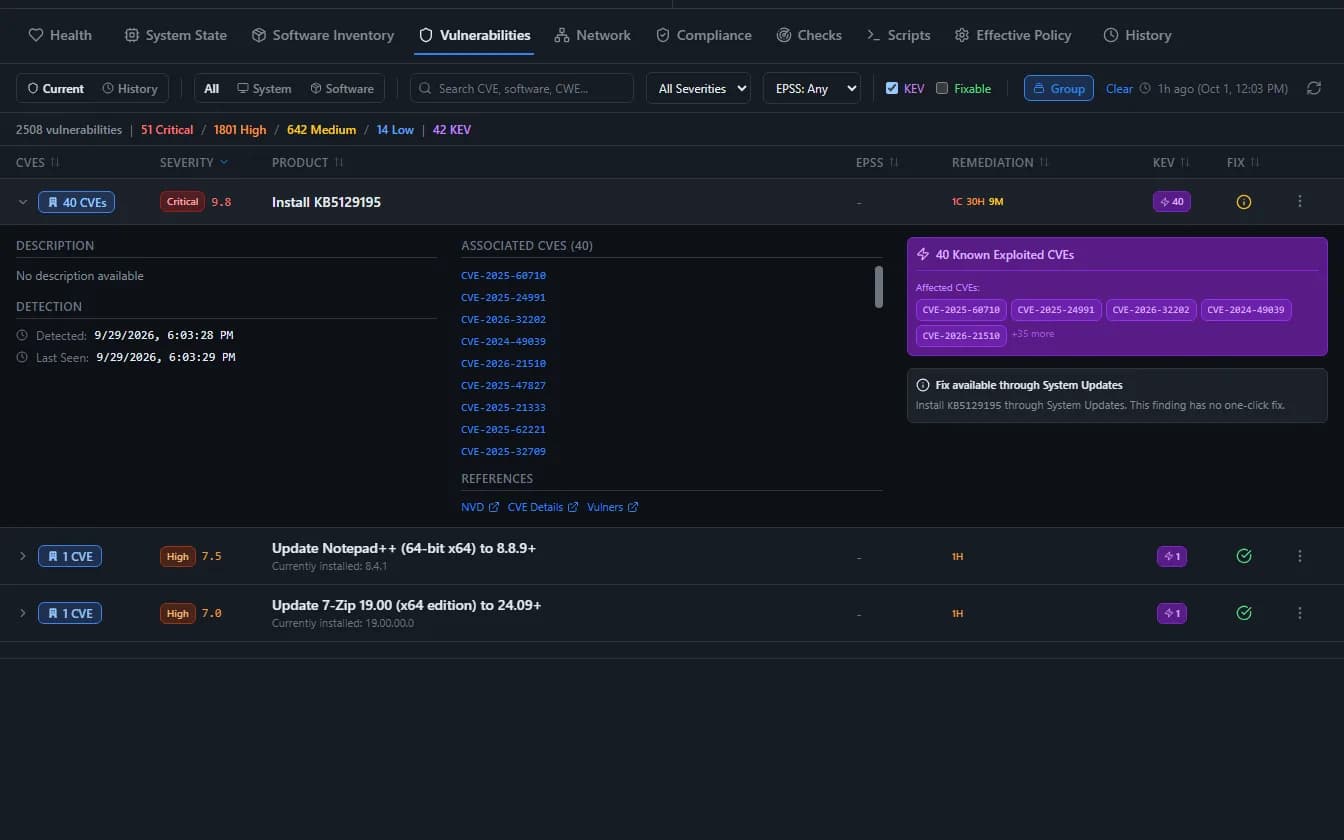Open the EPSS: Any dropdown
1344x840 pixels.
811,88
